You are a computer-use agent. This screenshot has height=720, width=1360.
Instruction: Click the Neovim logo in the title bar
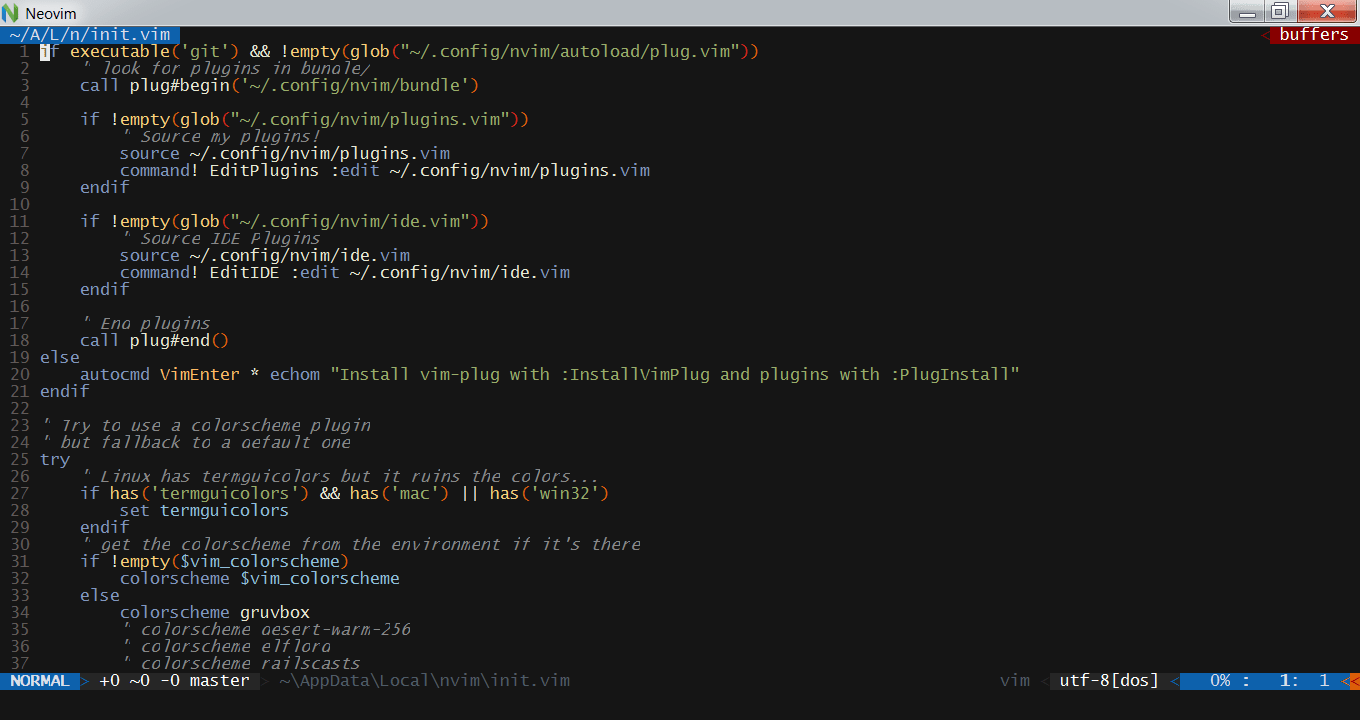[x=11, y=13]
